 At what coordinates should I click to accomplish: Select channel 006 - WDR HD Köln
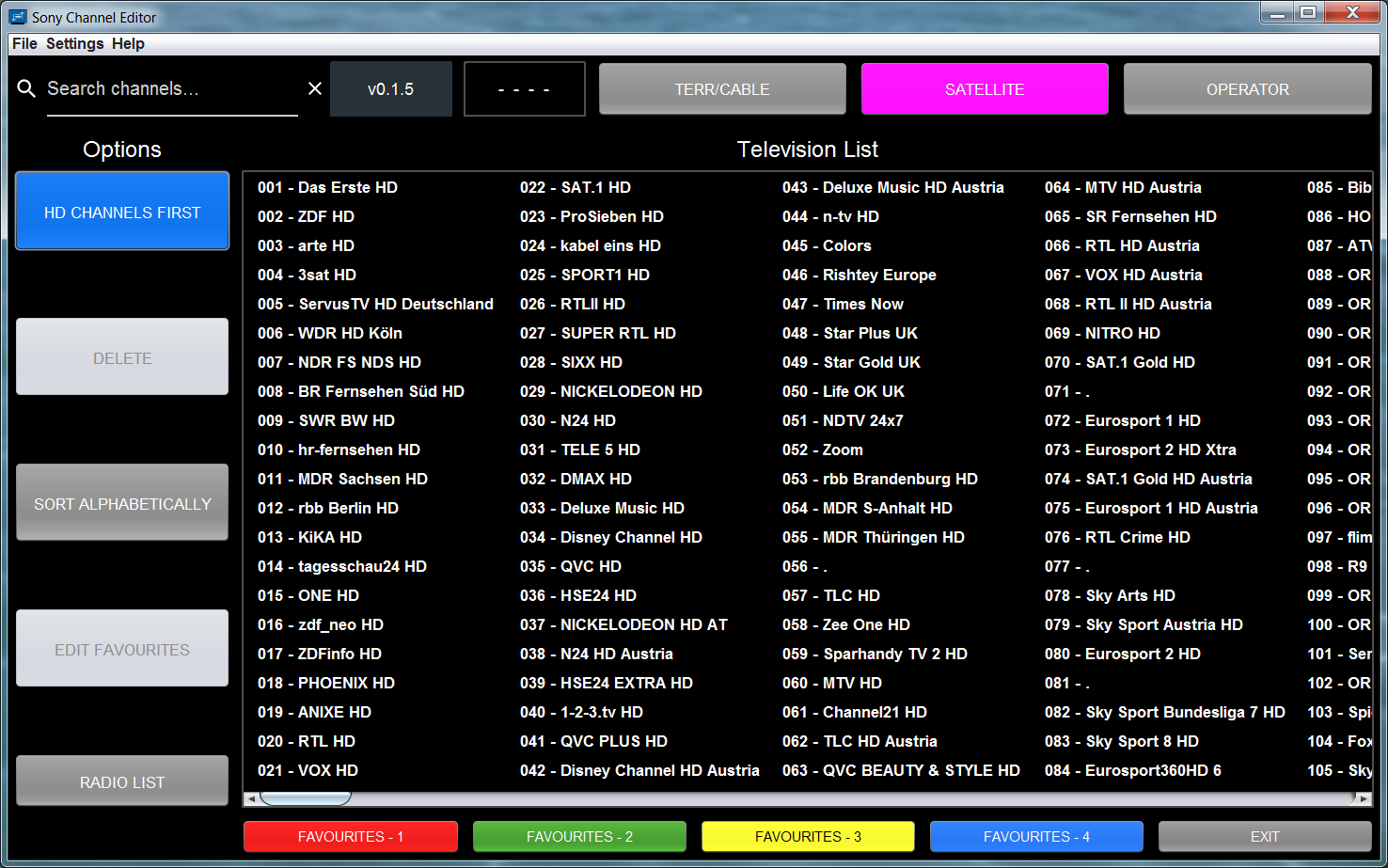pos(330,333)
